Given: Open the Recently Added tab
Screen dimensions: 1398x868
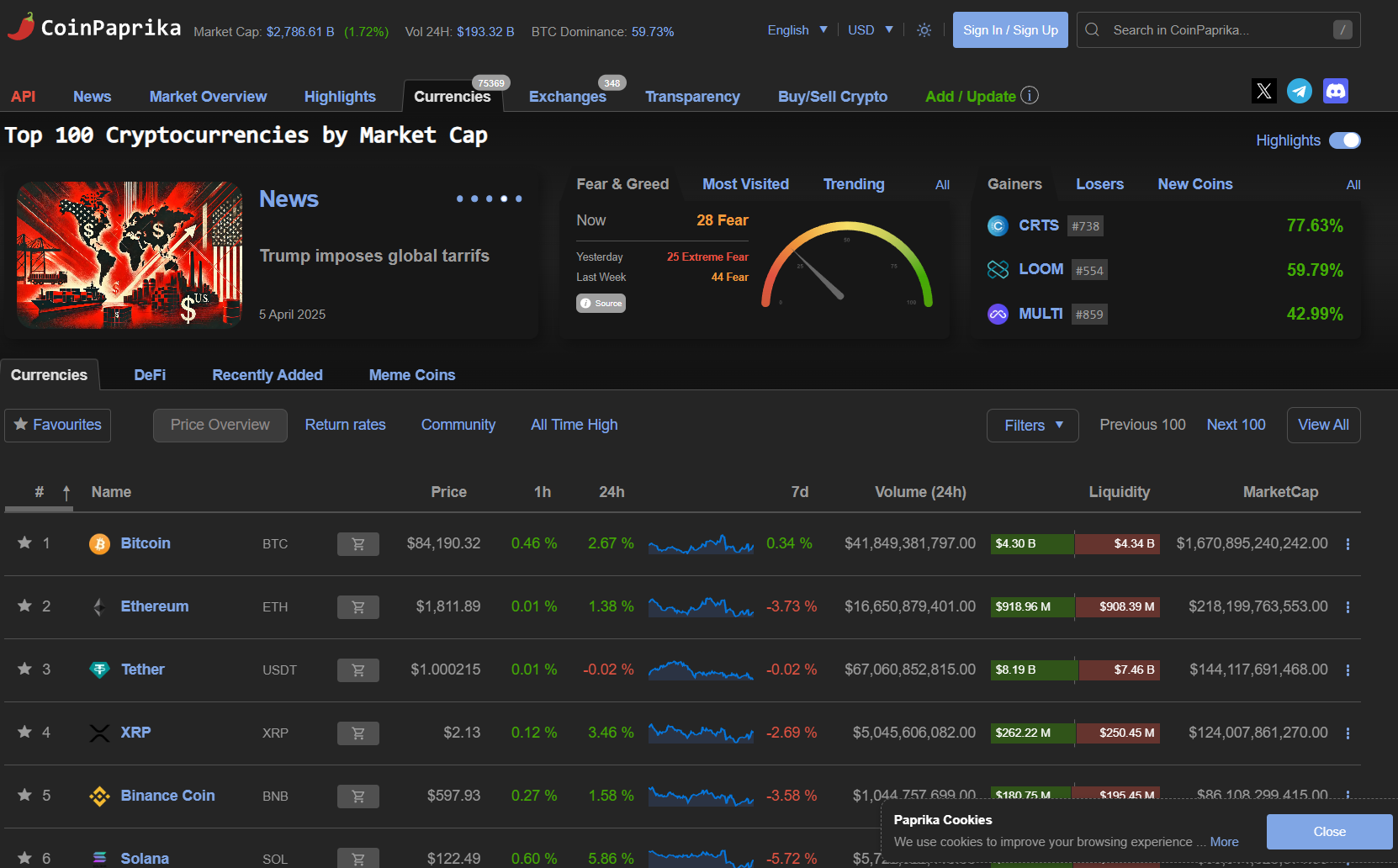Looking at the screenshot, I should tap(267, 375).
